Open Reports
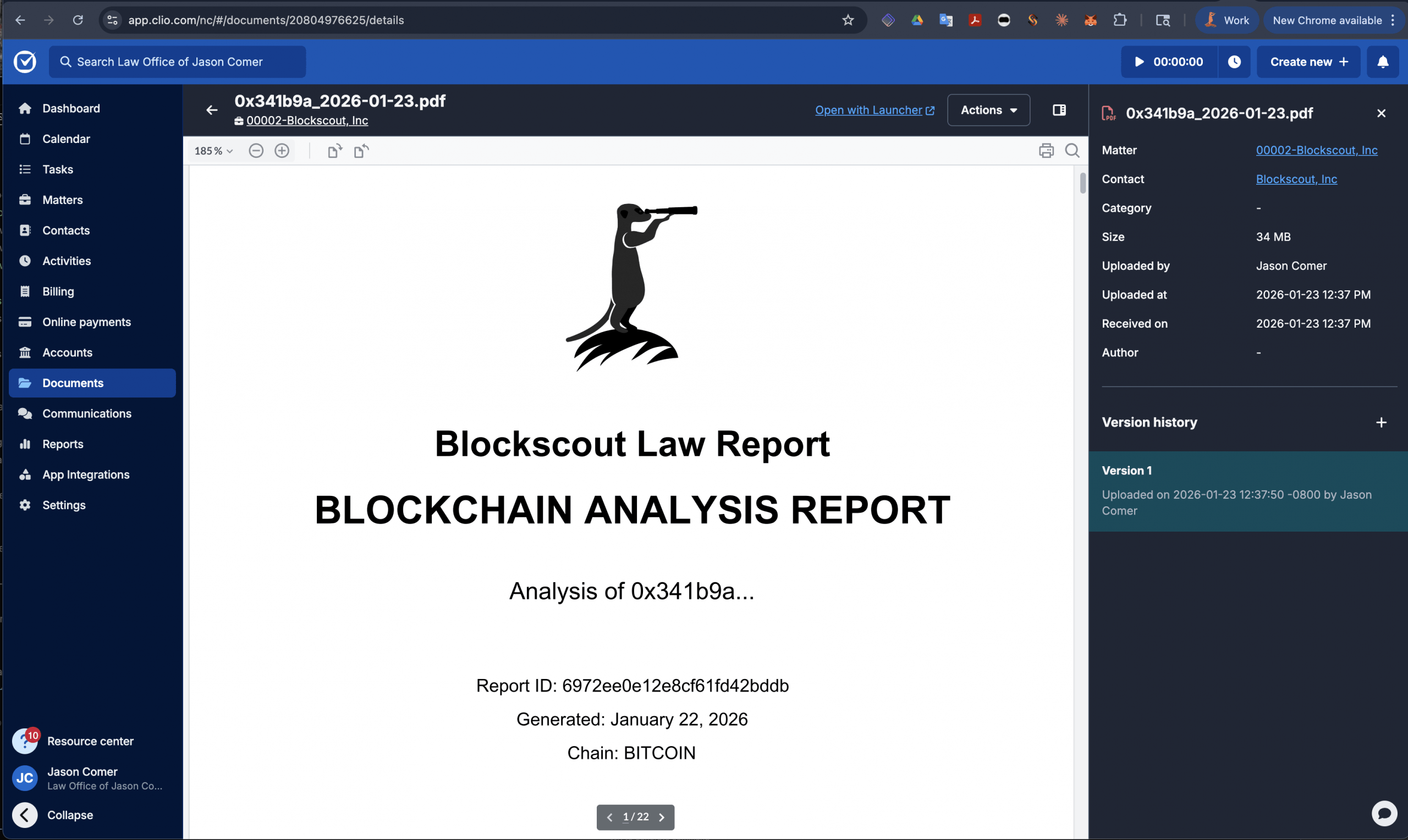This screenshot has width=1408, height=840. point(92,444)
